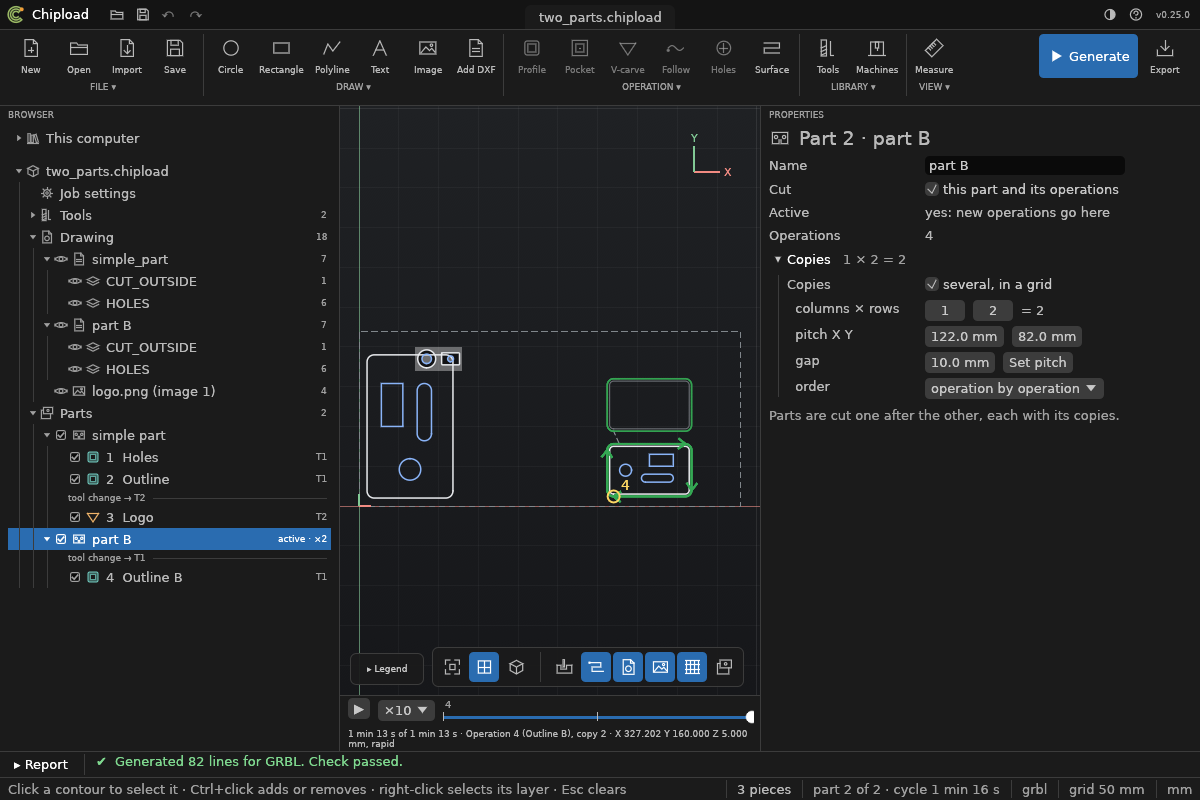Open the DRAW group menu
The height and width of the screenshot is (800, 1200).
pyautogui.click(x=353, y=87)
